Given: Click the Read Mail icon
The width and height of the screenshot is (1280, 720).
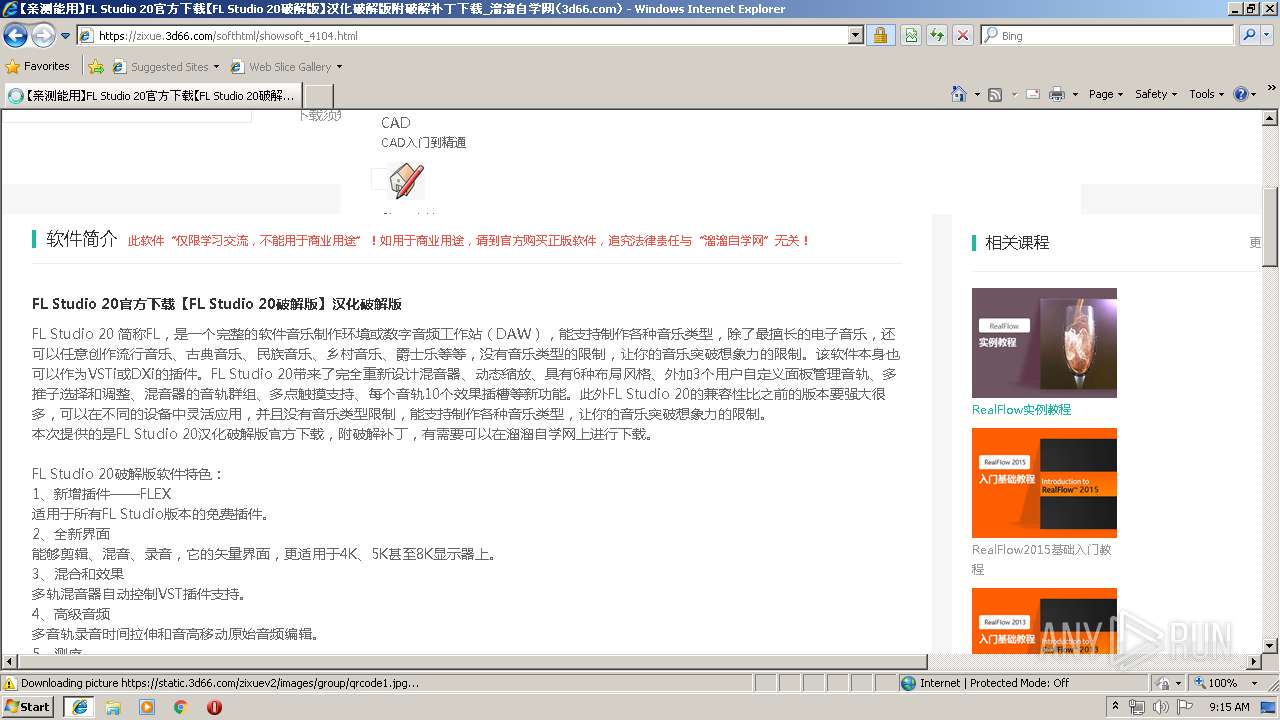Looking at the screenshot, I should click(x=1032, y=94).
